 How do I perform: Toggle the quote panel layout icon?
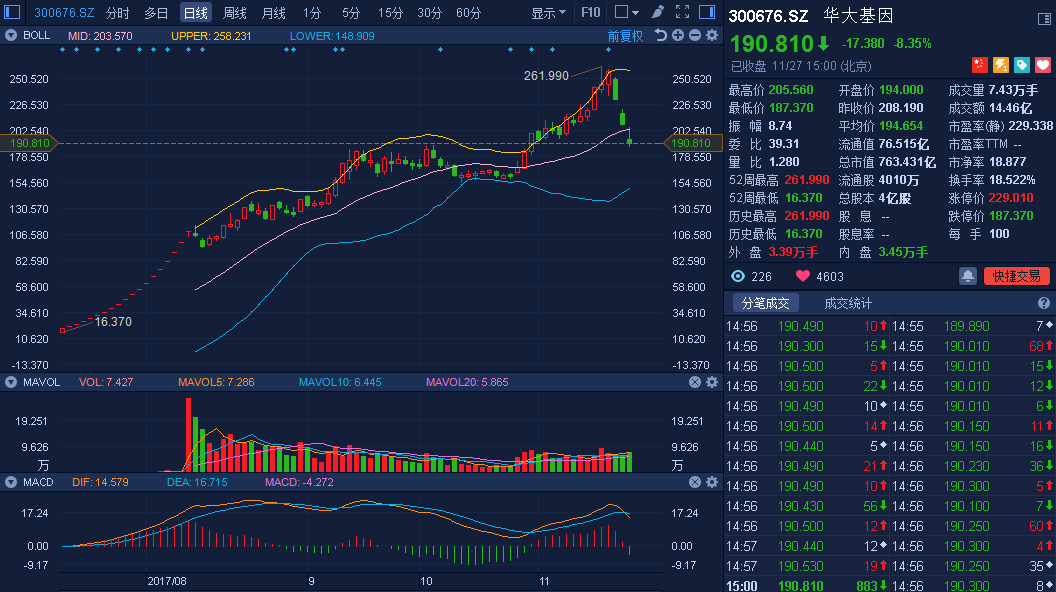pyautogui.click(x=1044, y=19)
